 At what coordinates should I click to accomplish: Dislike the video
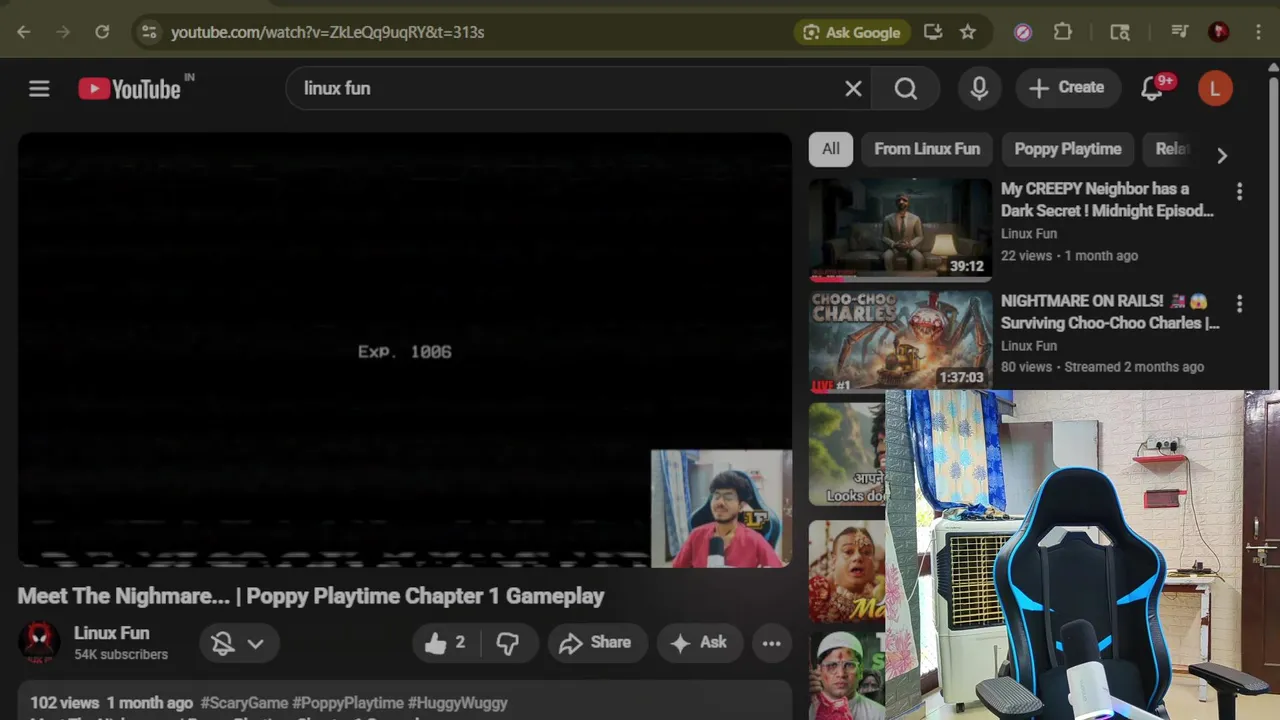tap(508, 643)
